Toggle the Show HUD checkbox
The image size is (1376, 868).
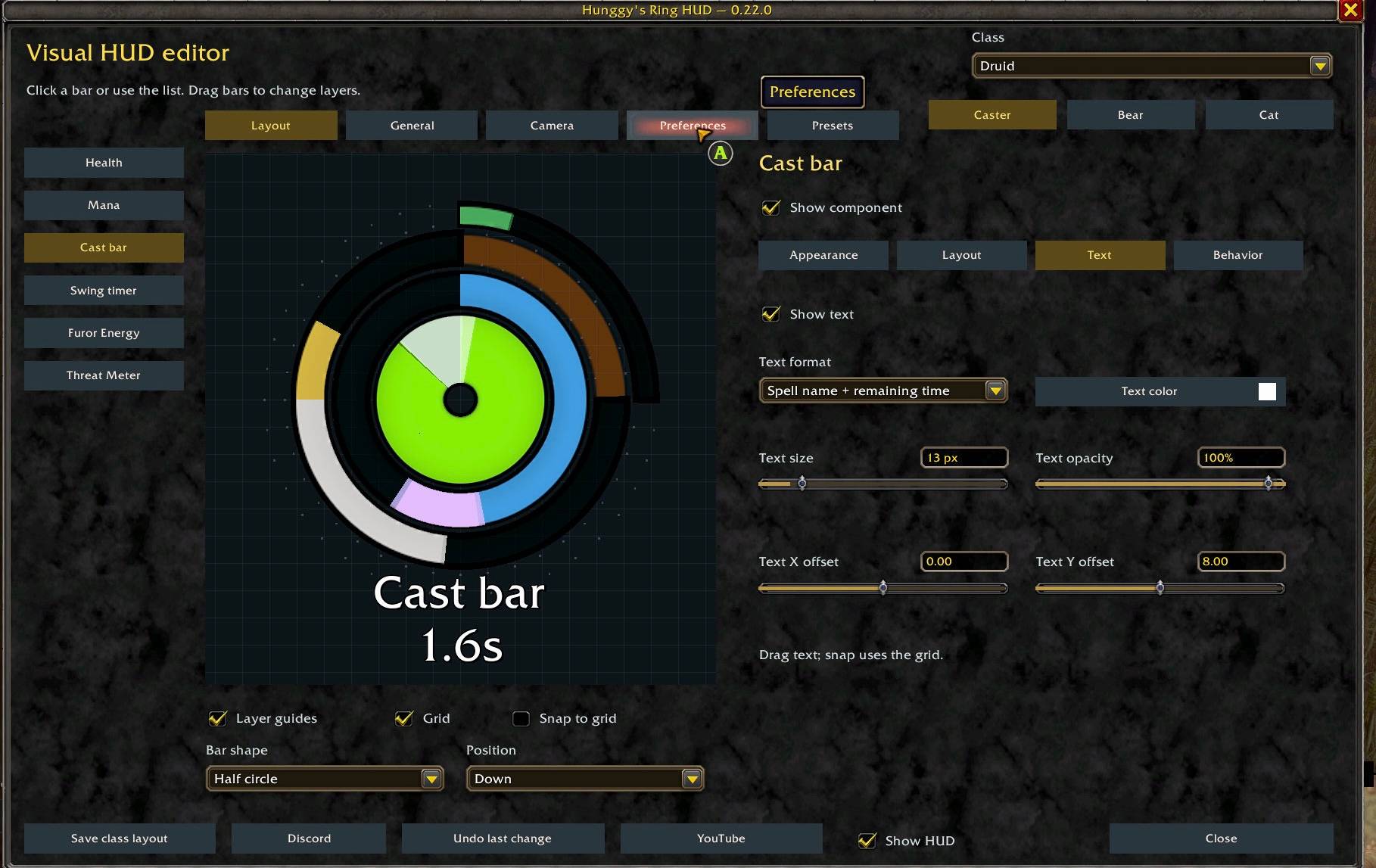[867, 840]
